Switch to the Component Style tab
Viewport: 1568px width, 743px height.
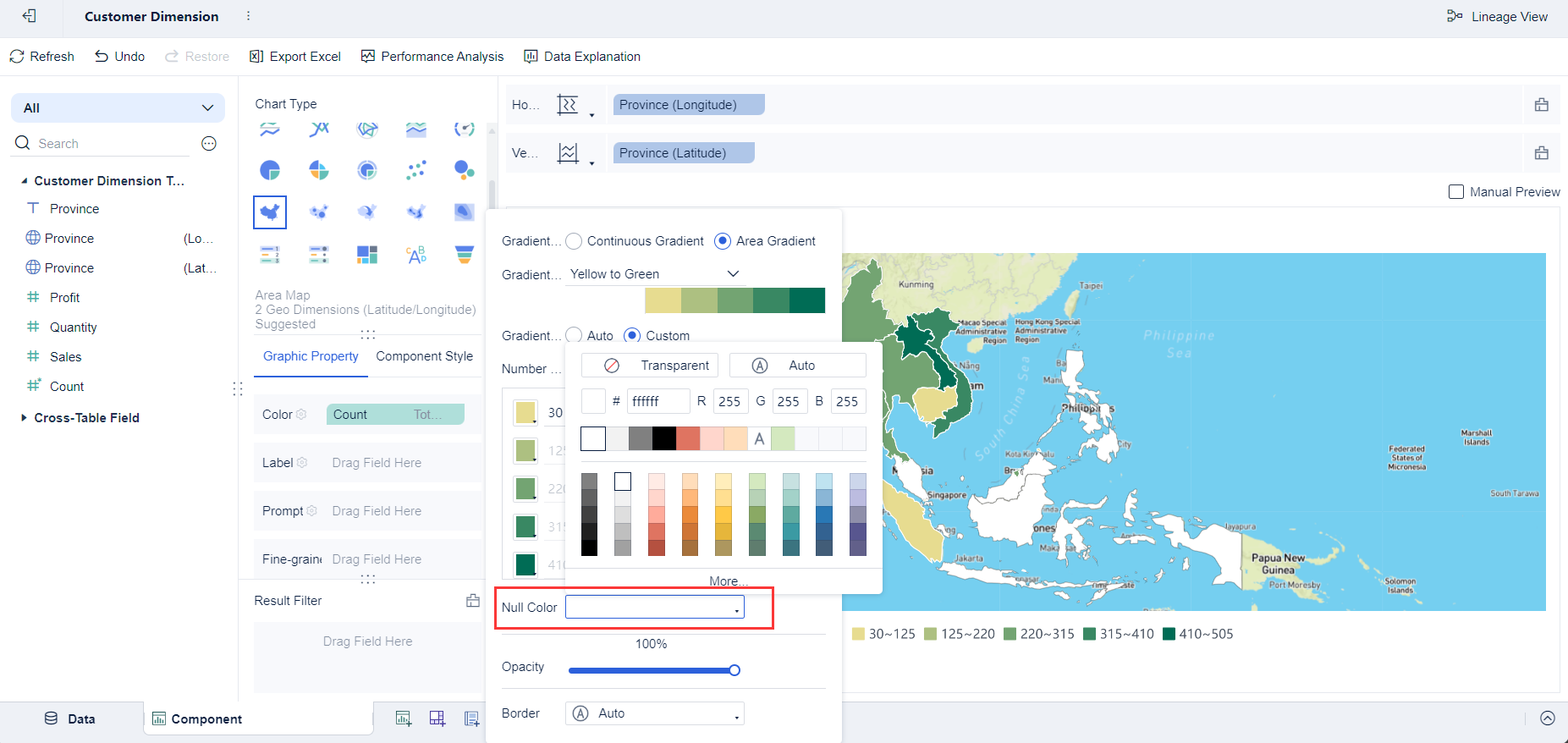tap(424, 356)
